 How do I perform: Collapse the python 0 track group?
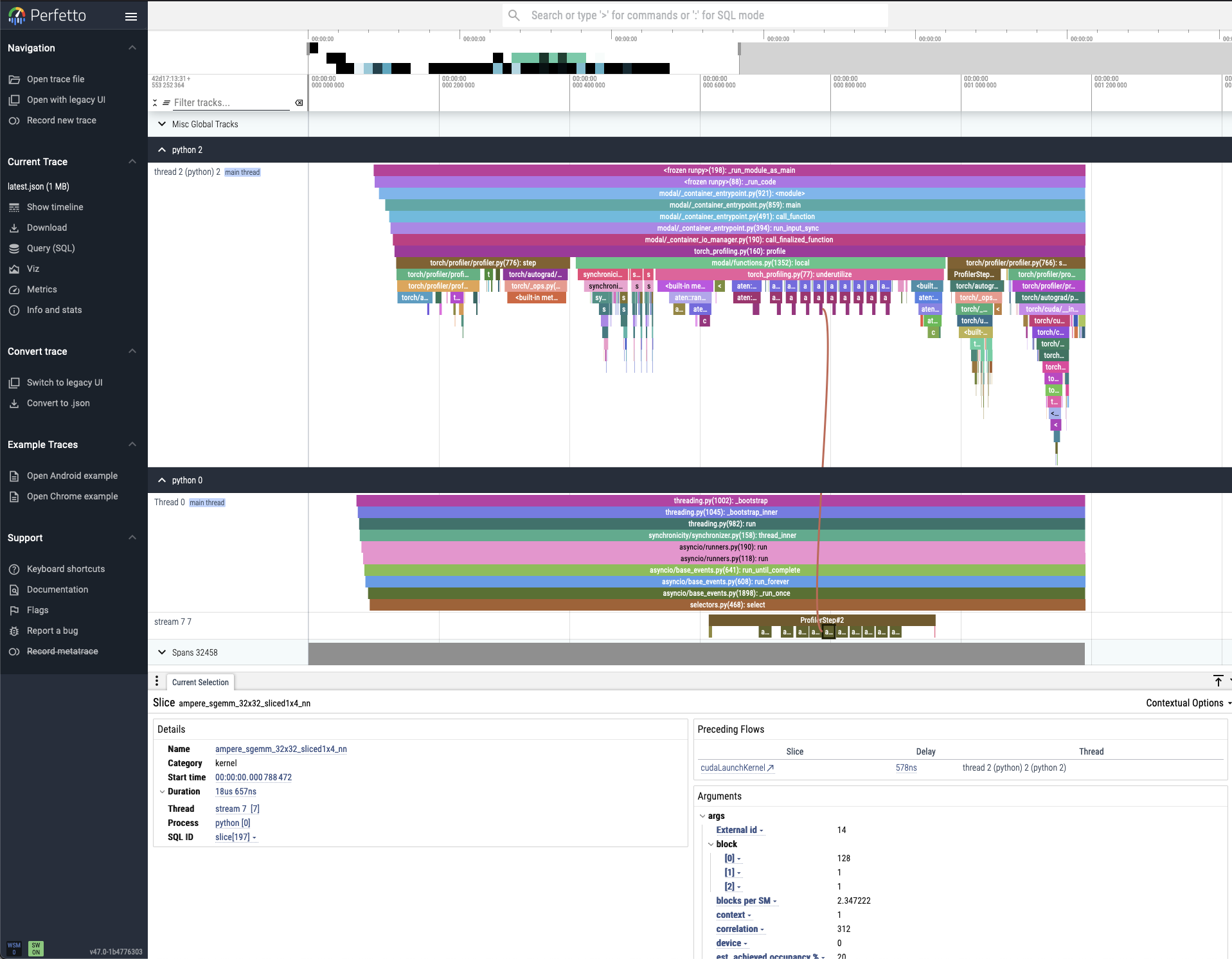(161, 480)
